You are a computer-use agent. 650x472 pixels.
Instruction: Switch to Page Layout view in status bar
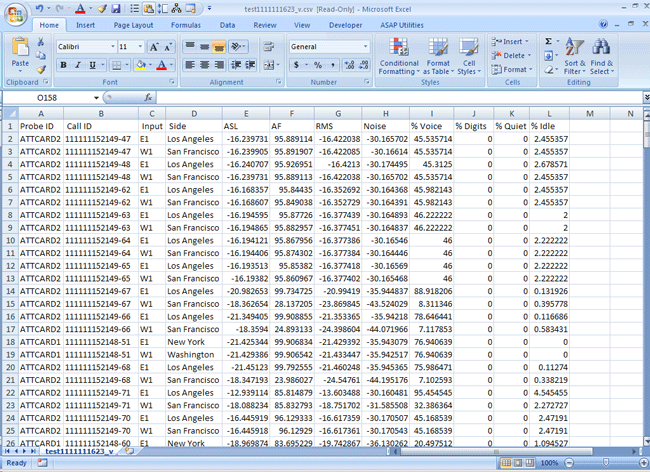click(518, 462)
